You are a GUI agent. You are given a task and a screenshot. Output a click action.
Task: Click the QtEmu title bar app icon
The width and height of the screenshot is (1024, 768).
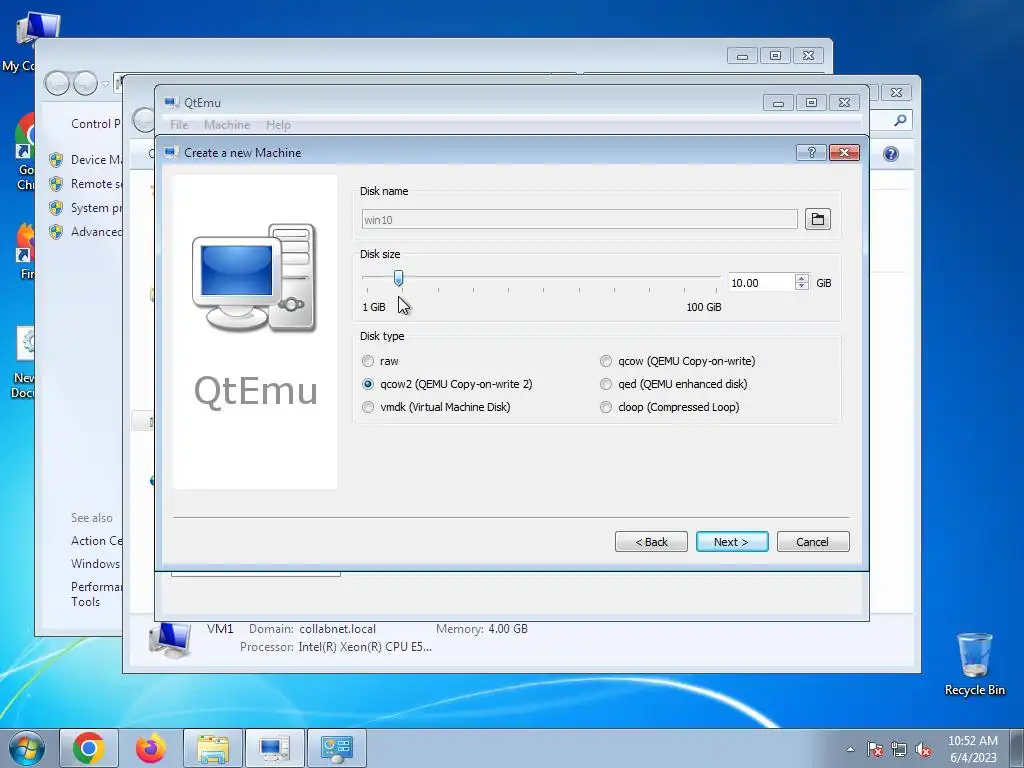172,103
